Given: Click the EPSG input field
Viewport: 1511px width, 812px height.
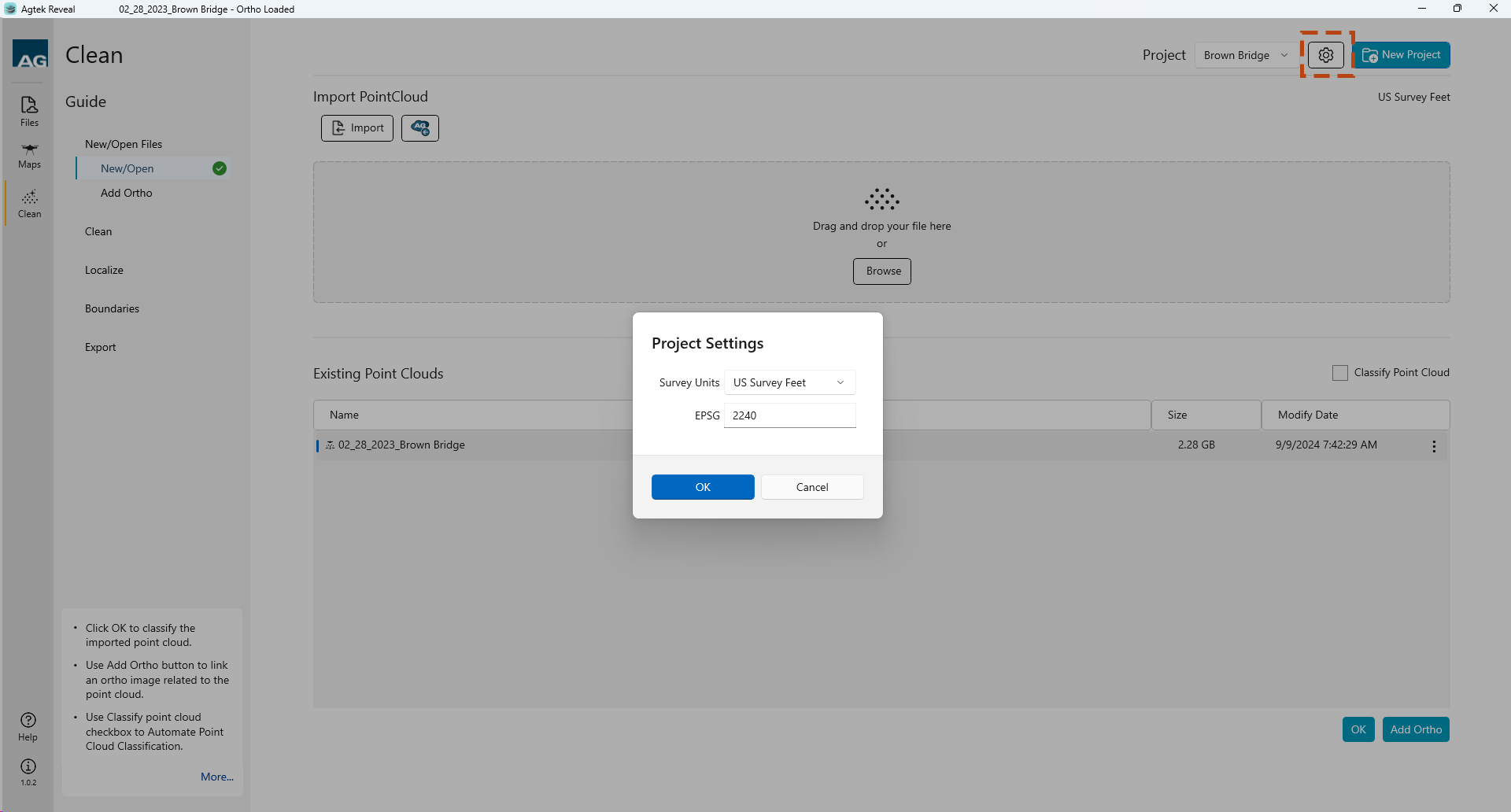Looking at the screenshot, I should (x=789, y=415).
